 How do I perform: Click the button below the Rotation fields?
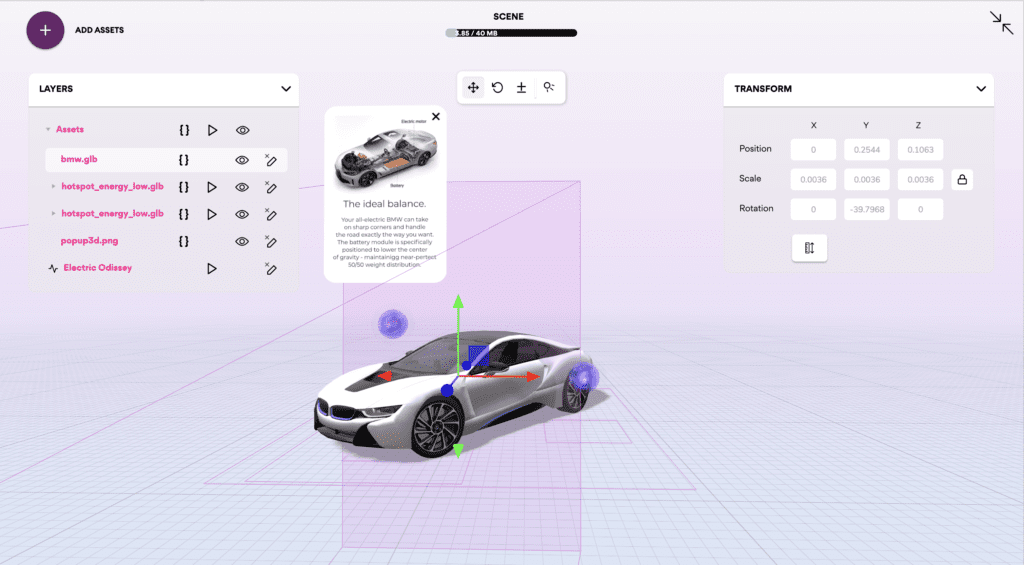(x=809, y=248)
